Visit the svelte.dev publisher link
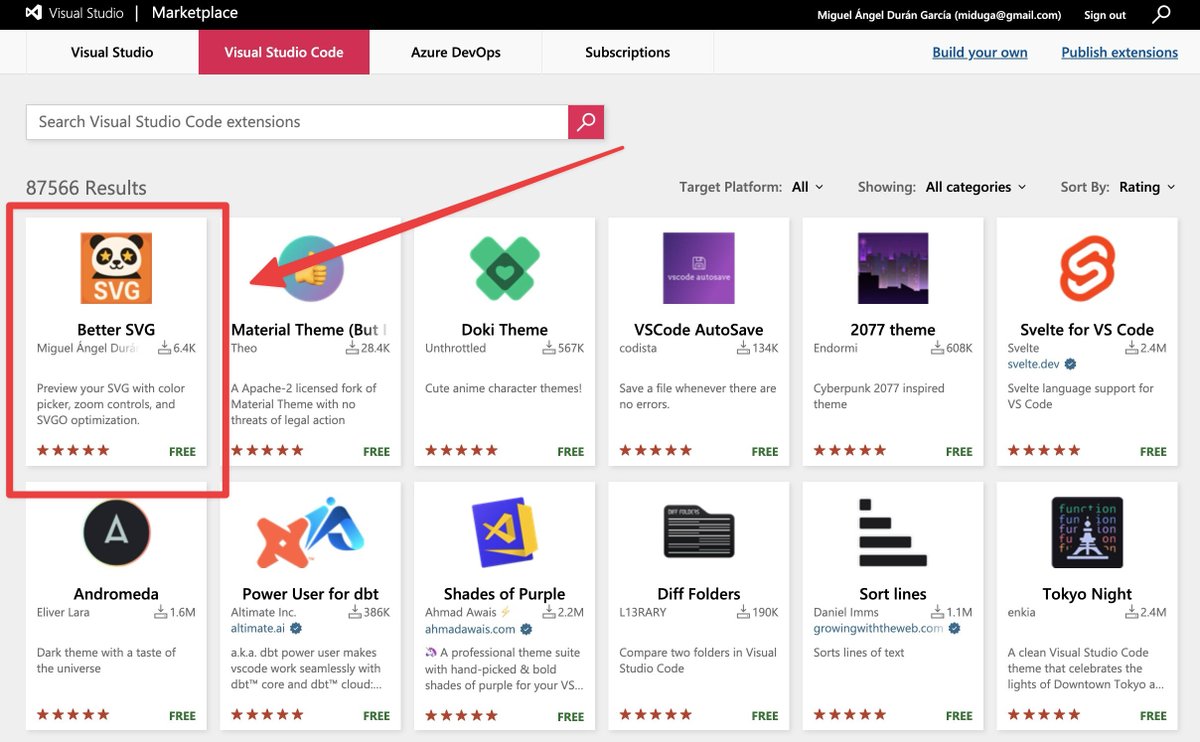The height and width of the screenshot is (742, 1200). coord(1035,364)
